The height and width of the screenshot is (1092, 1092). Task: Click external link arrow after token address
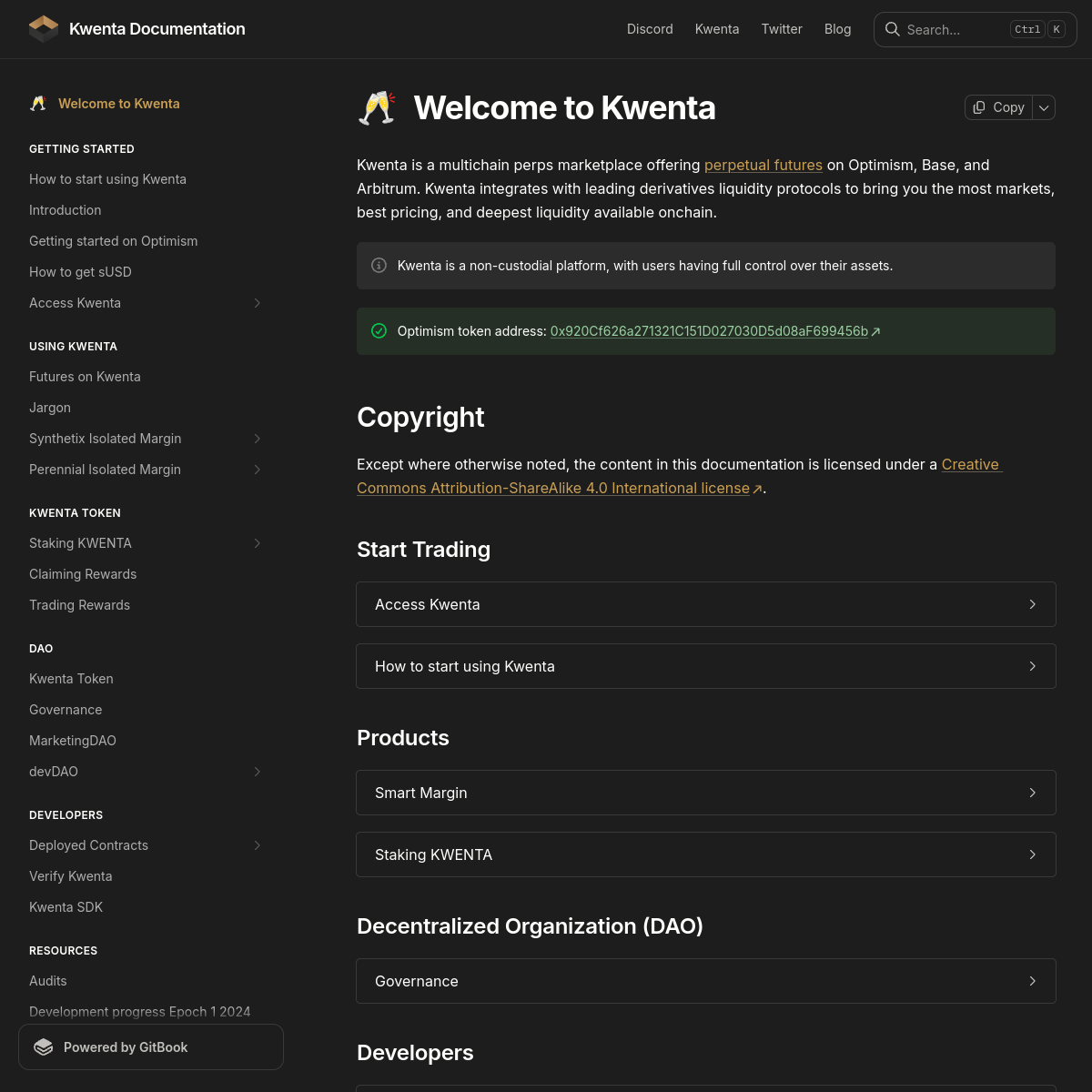[875, 332]
